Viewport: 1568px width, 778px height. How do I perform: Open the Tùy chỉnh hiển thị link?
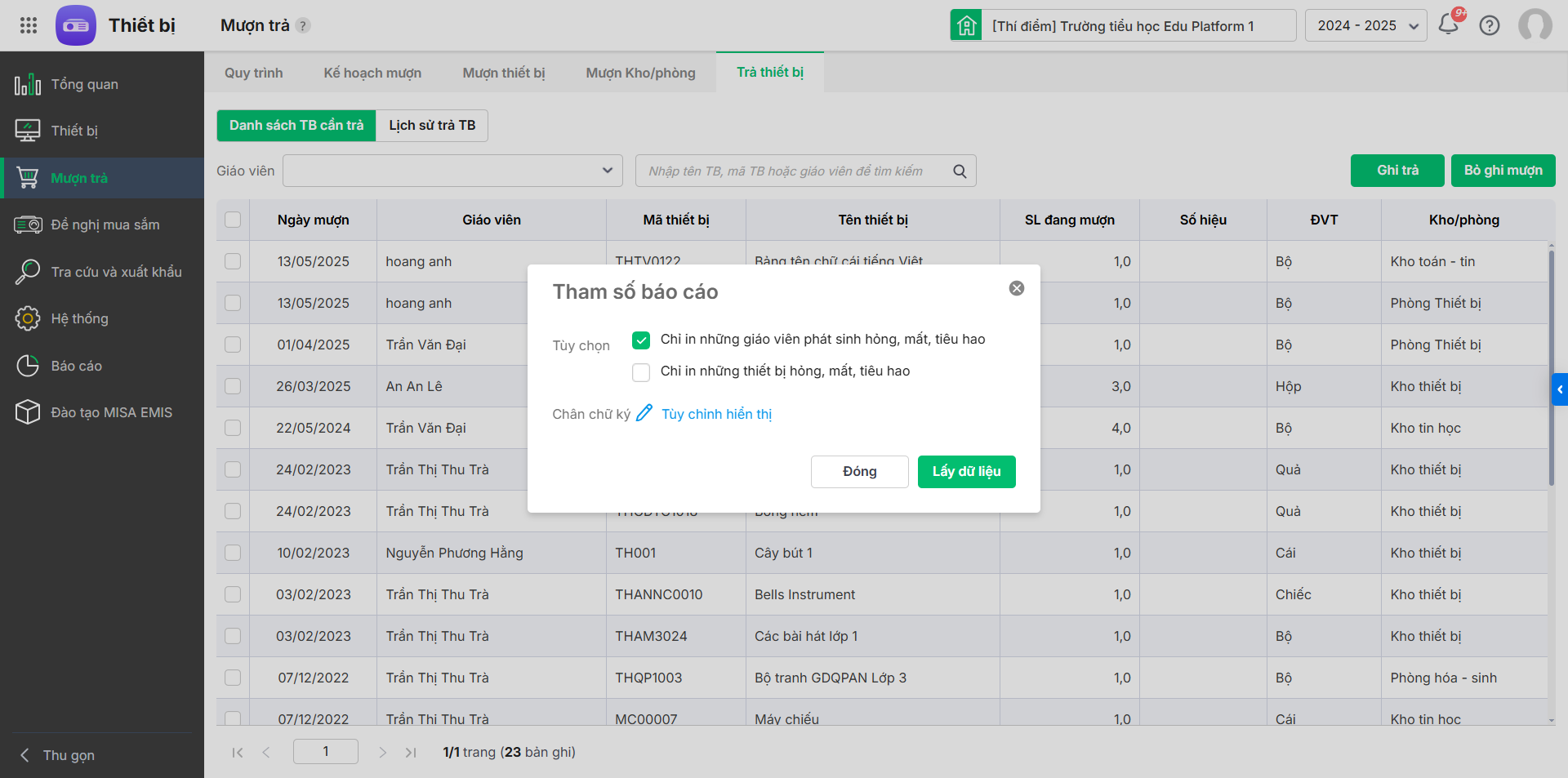[716, 414]
